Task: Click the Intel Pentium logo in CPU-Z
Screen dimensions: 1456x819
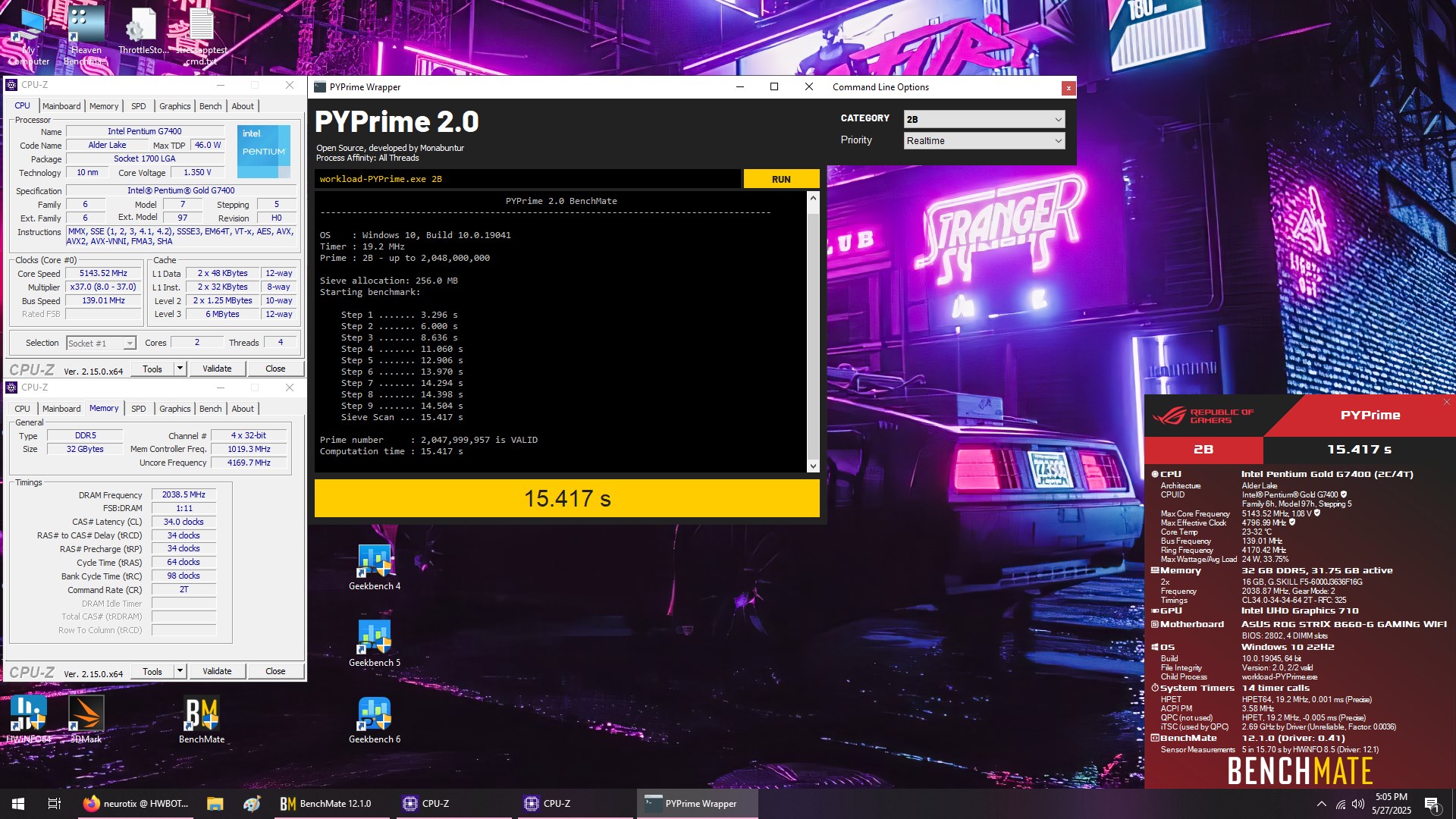Action: [x=263, y=151]
